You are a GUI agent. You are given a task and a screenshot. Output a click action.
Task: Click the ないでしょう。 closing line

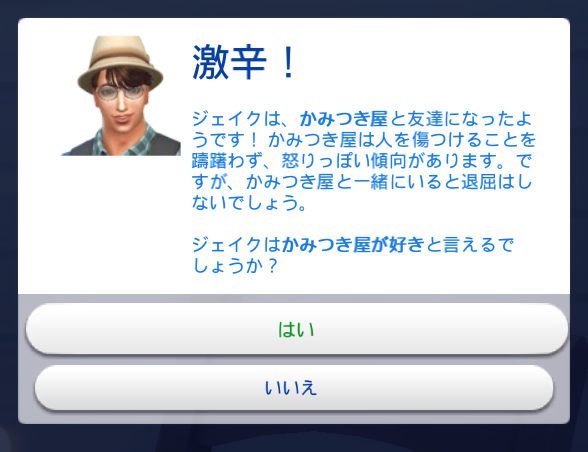249,203
